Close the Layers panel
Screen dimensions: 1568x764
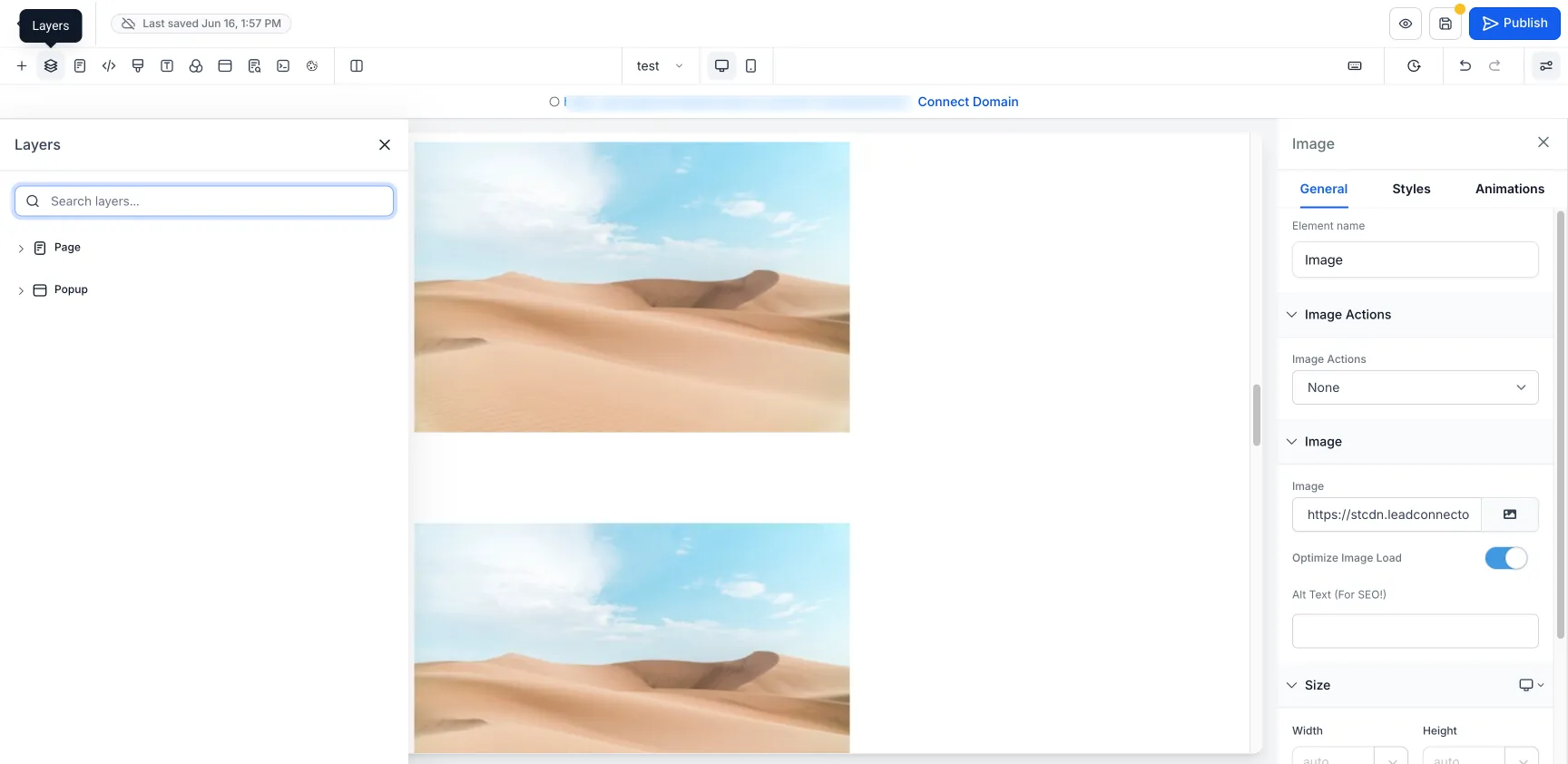(x=385, y=145)
